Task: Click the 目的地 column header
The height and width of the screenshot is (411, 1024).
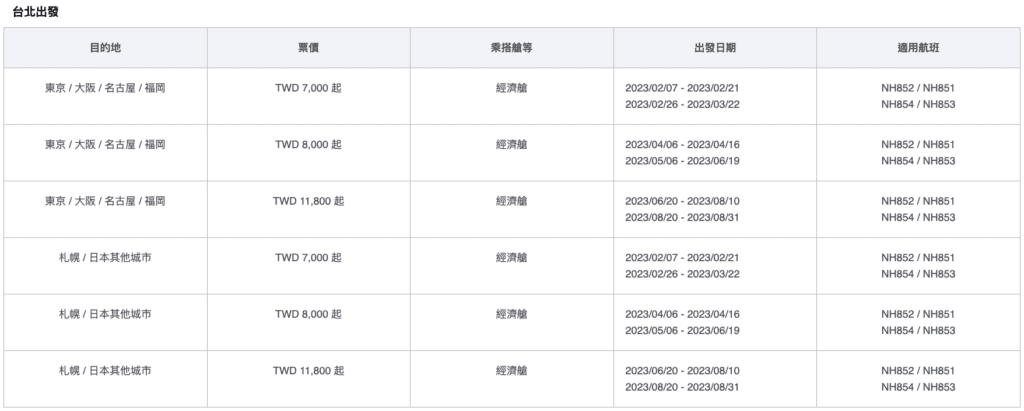Action: click(105, 48)
